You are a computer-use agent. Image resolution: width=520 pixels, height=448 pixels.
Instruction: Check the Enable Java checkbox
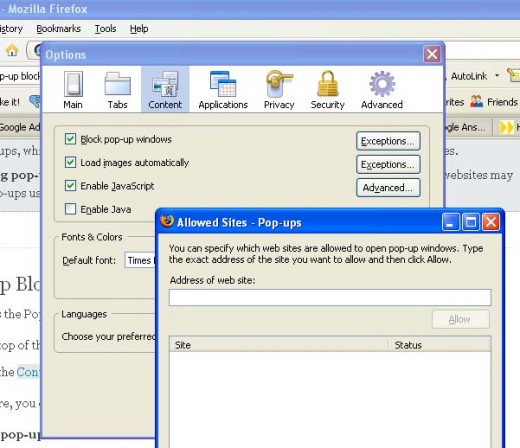(70, 209)
